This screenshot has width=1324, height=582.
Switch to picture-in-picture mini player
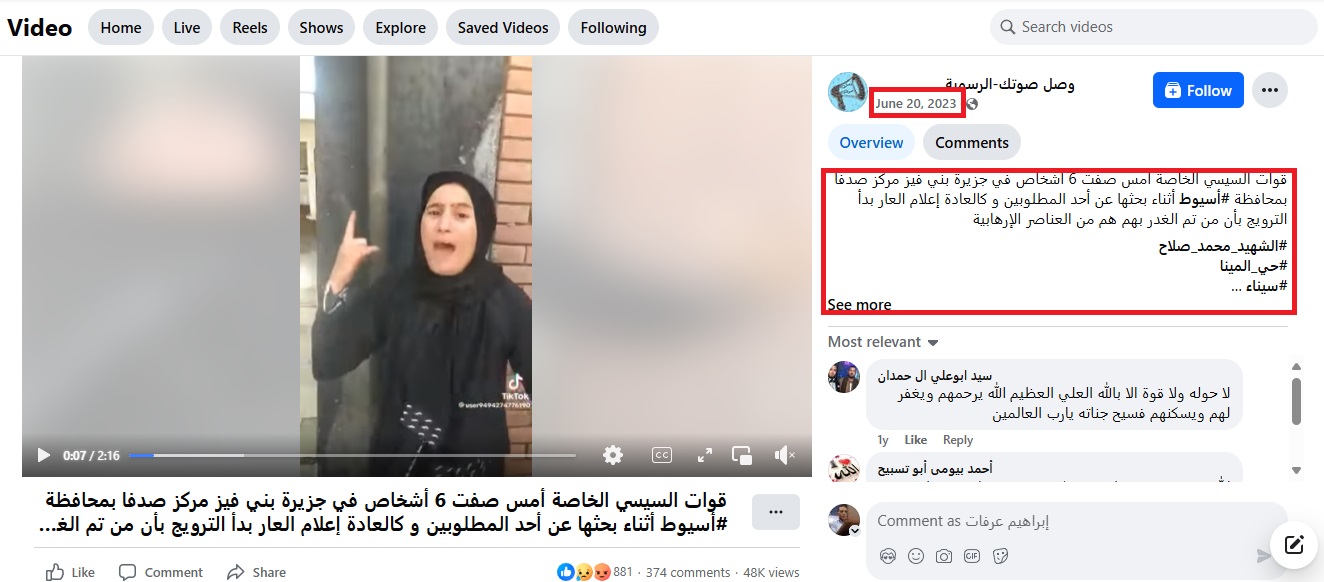[x=742, y=455]
